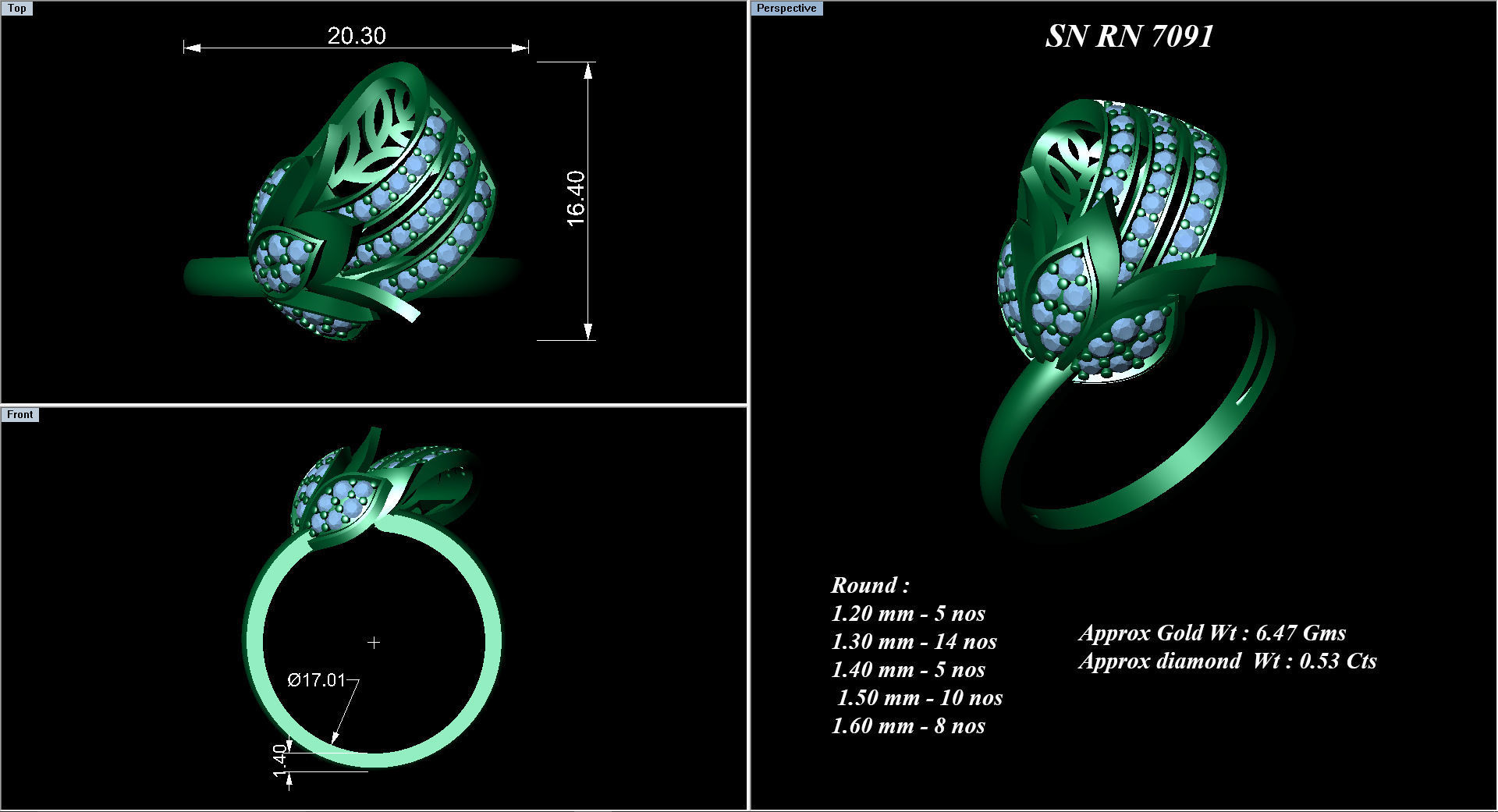Click the SN RN 7091 title text
Screen dimensions: 1498x812
[1129, 36]
